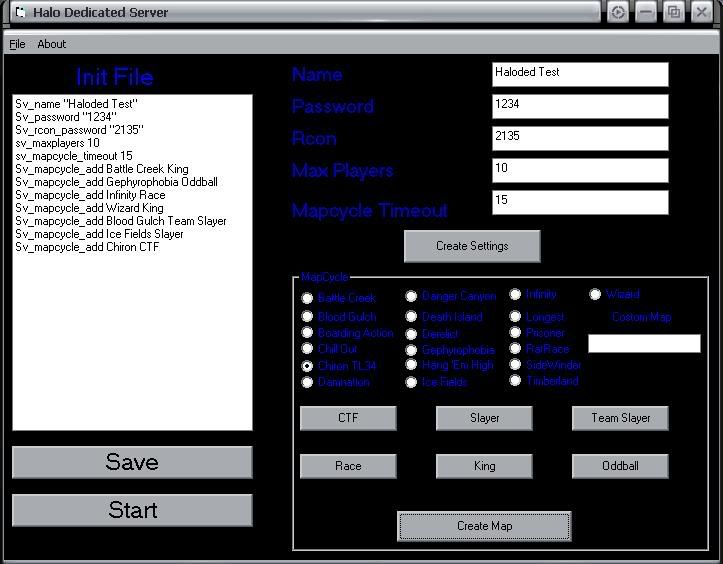
Task: Focus the Mapcycle Timeout field
Action: pos(580,202)
